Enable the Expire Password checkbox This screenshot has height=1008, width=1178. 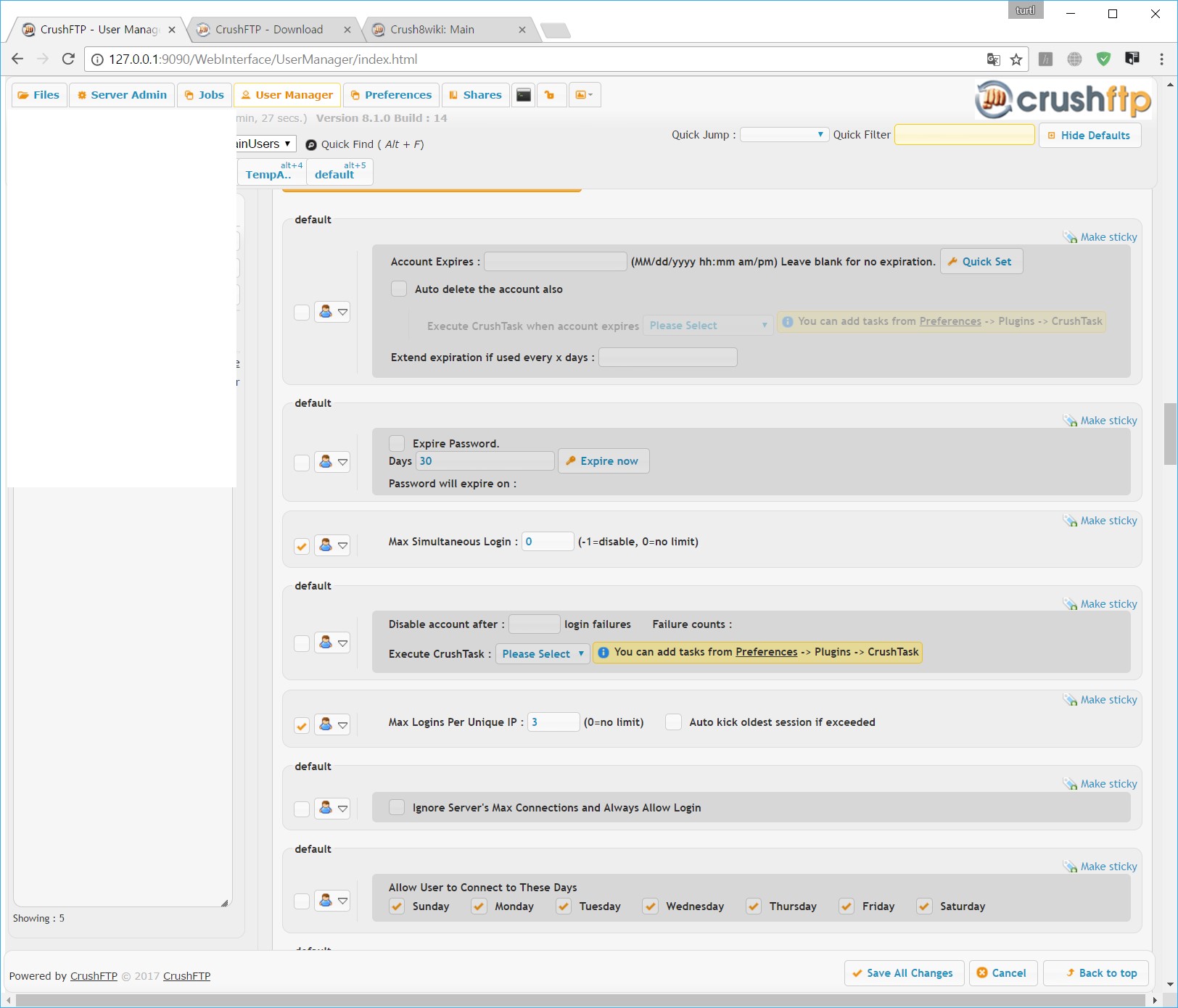click(397, 443)
